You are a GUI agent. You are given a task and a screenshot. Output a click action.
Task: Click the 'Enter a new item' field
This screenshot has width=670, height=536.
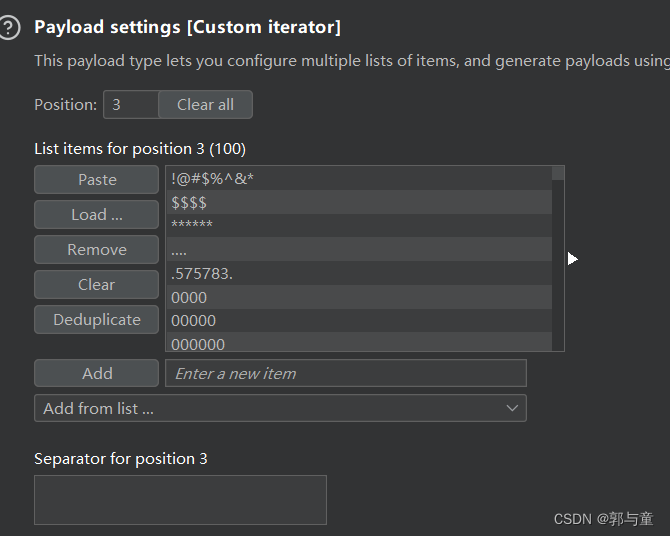[345, 373]
